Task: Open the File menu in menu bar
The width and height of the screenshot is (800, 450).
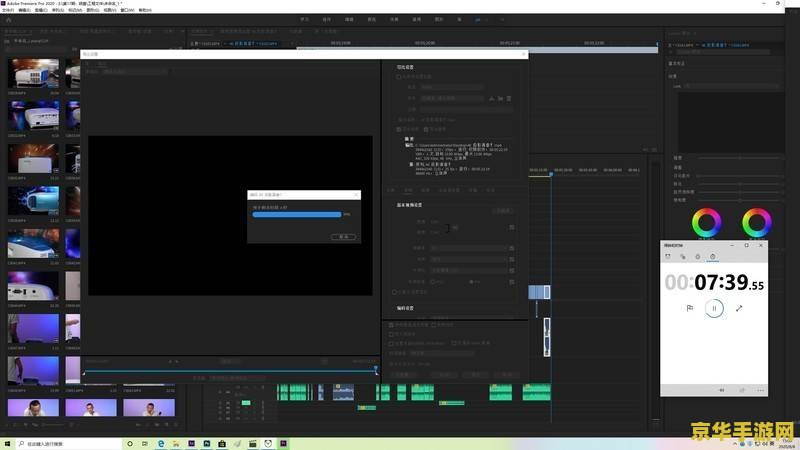Action: tap(10, 10)
